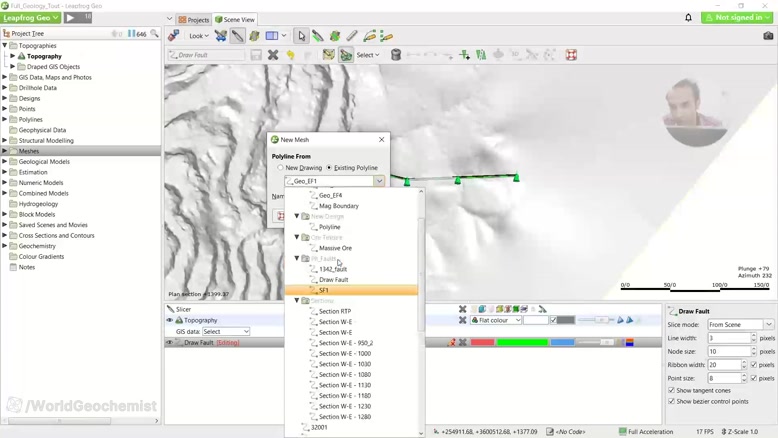Image resolution: width=778 pixels, height=438 pixels.
Task: Click the camera screenshot icon
Action: 768,36
